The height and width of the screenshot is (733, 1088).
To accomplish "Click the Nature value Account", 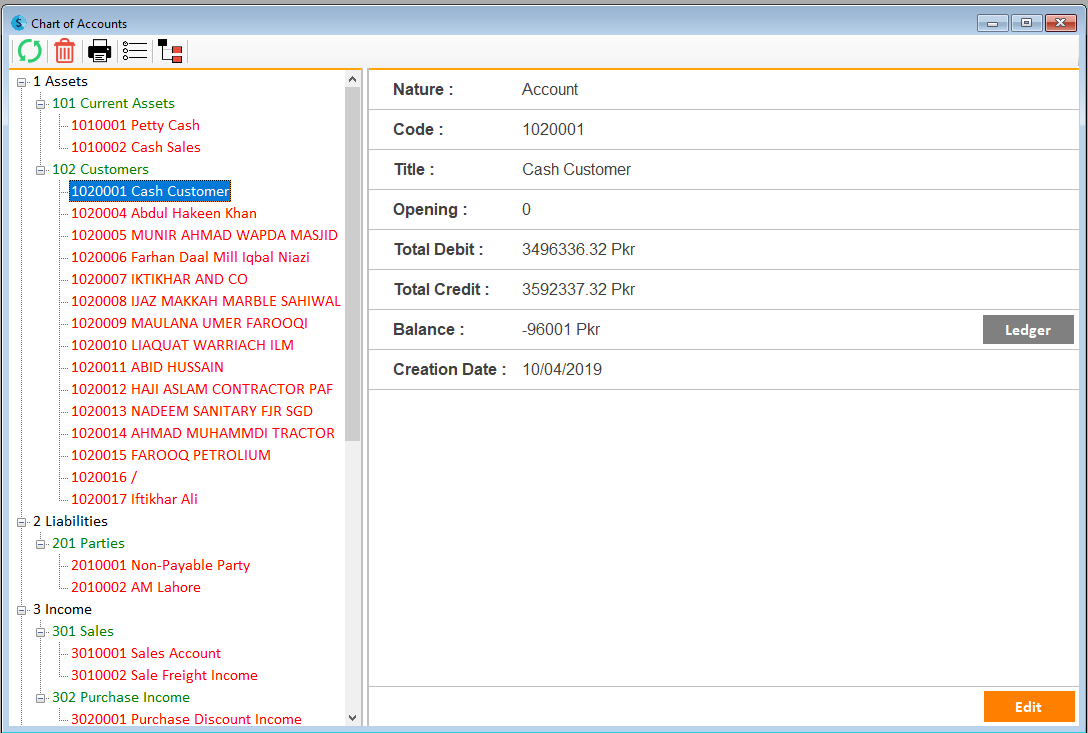I will [550, 90].
